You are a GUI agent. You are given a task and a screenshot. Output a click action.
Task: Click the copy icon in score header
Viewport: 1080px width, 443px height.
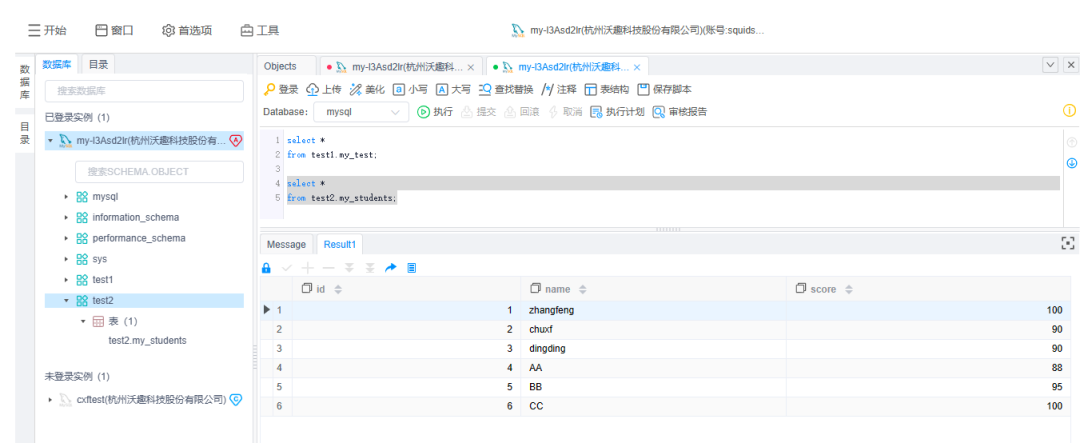point(800,289)
